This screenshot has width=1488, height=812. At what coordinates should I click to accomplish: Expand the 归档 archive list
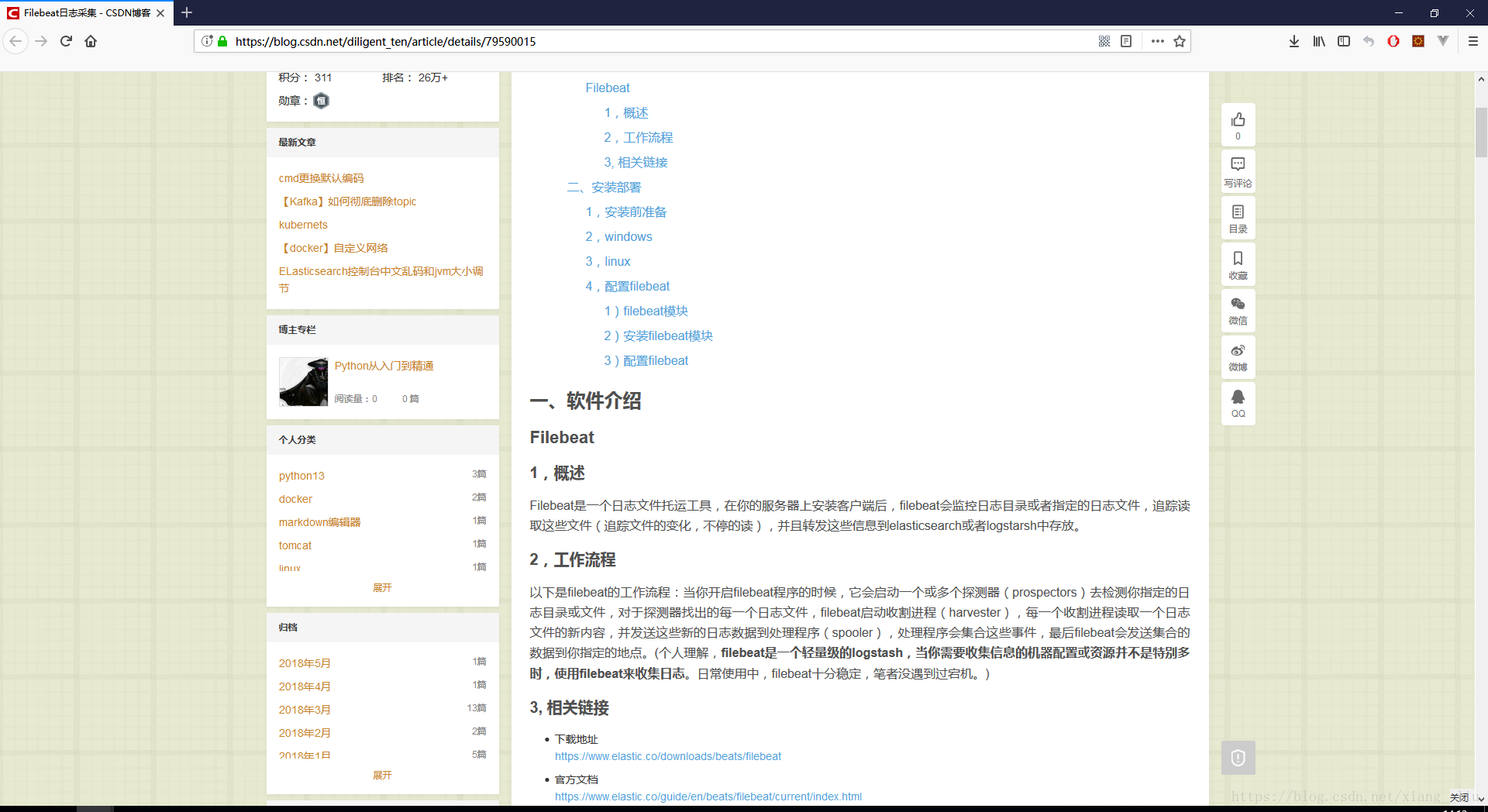pyautogui.click(x=382, y=776)
